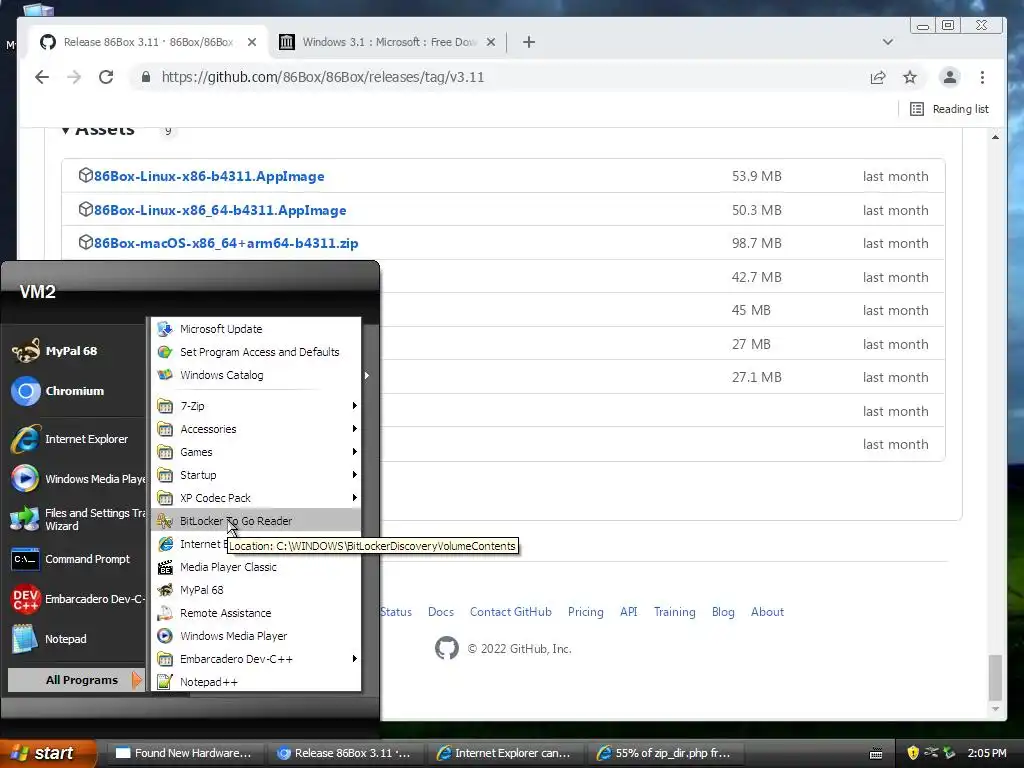Open Training footer link

tap(675, 612)
